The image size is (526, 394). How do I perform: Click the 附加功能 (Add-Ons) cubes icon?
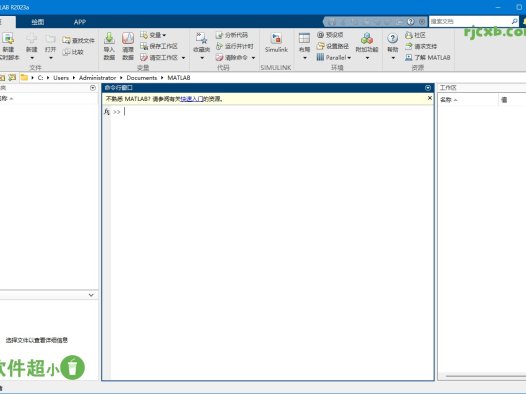pyautogui.click(x=367, y=38)
